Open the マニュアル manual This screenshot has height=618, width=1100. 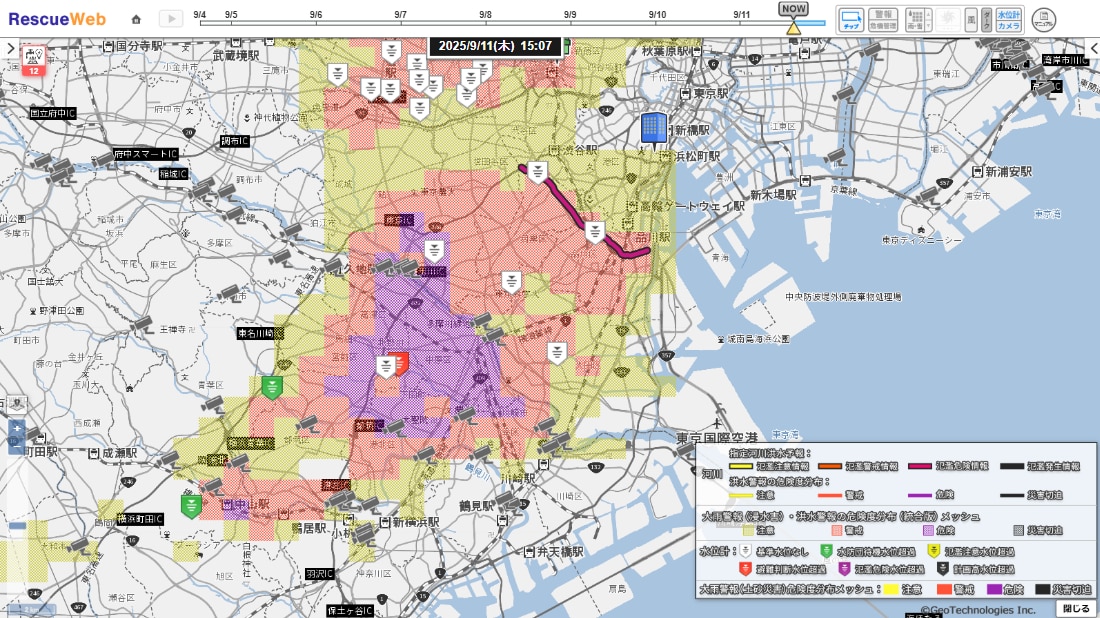click(x=1043, y=19)
